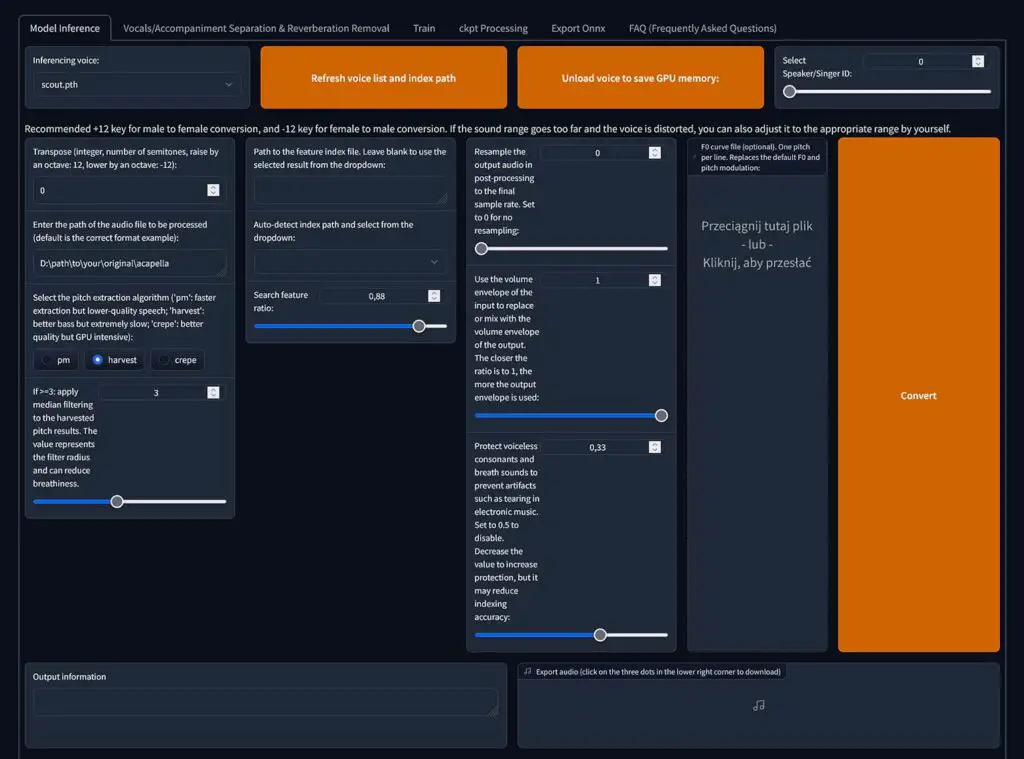Open the Inferencing voice dropdown showing scout.pth

[136, 84]
